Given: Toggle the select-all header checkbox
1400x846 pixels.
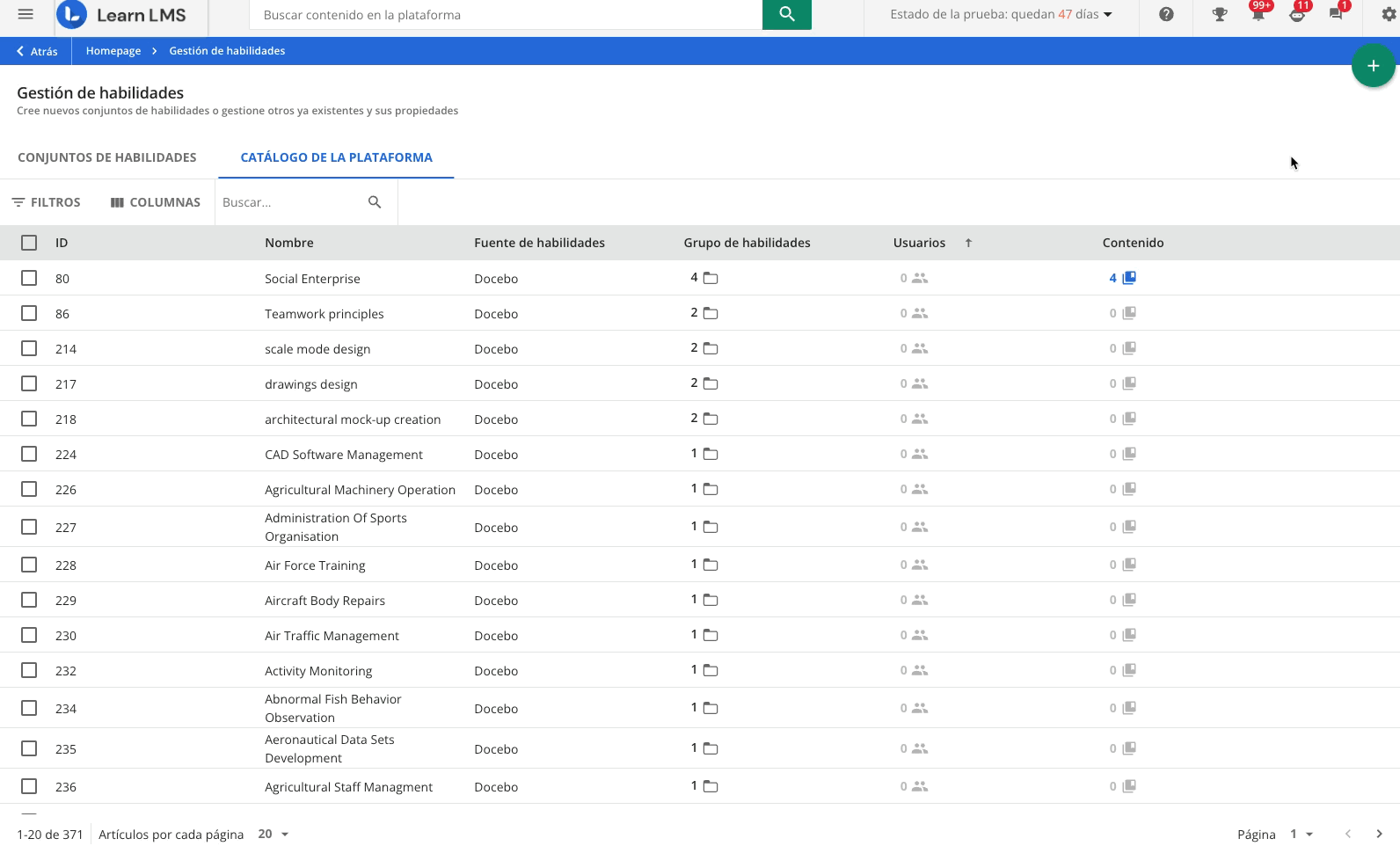Looking at the screenshot, I should click(29, 243).
